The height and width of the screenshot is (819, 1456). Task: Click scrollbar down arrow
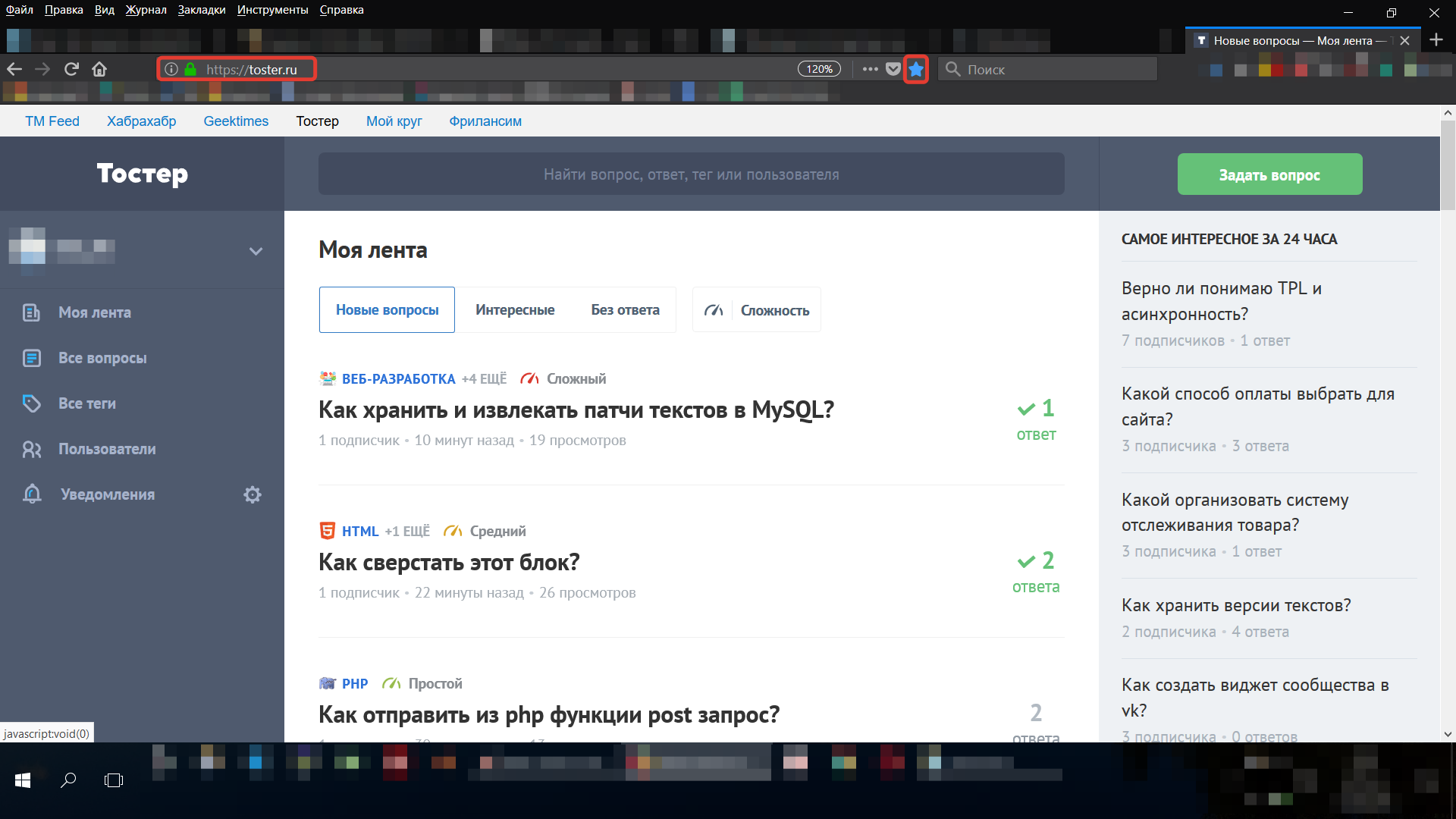click(1448, 734)
